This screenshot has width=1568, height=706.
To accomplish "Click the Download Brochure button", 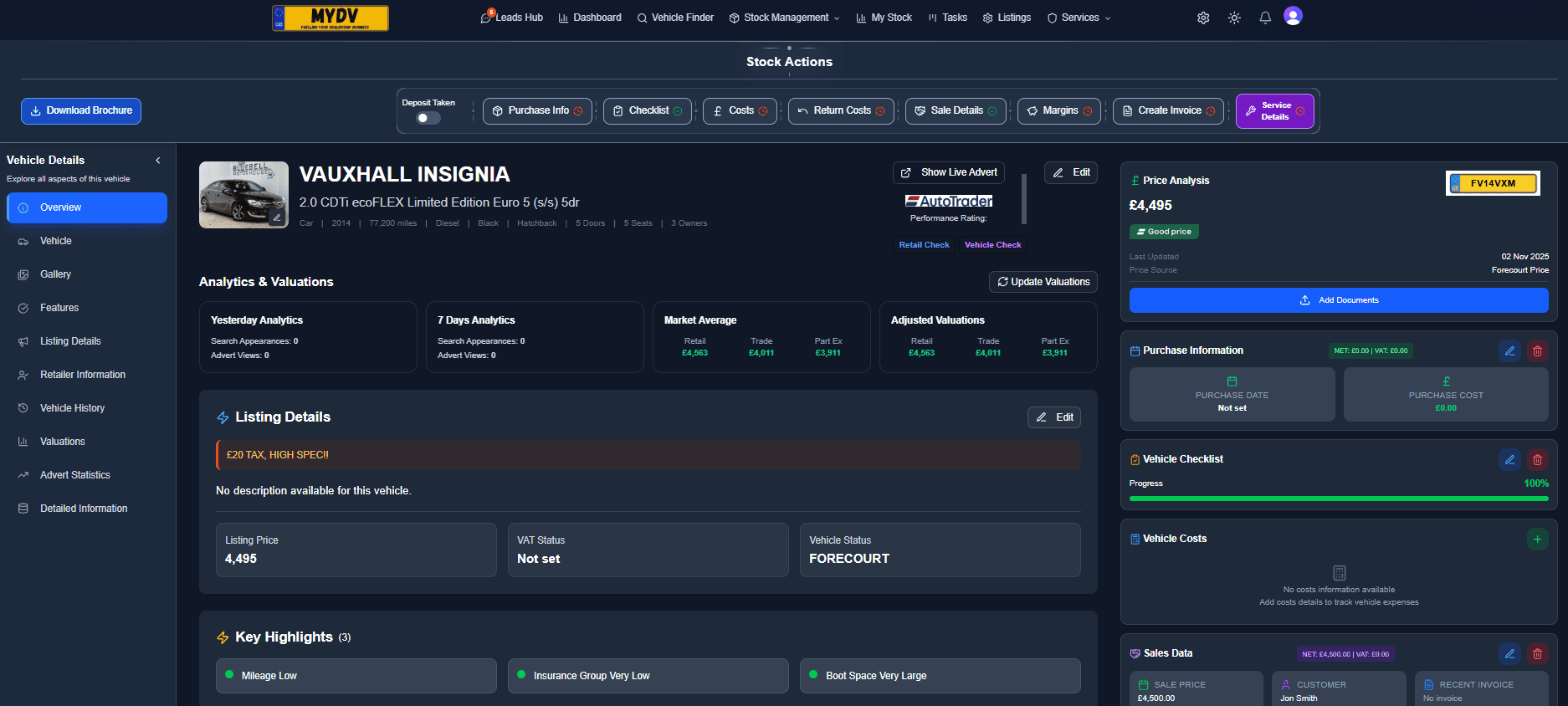I will 81,110.
